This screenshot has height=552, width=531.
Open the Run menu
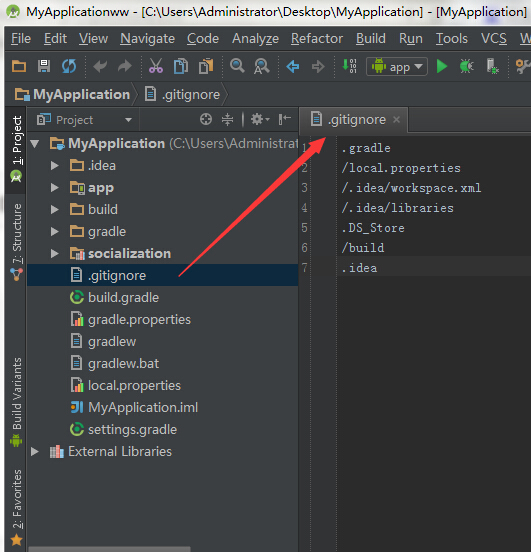tap(411, 38)
